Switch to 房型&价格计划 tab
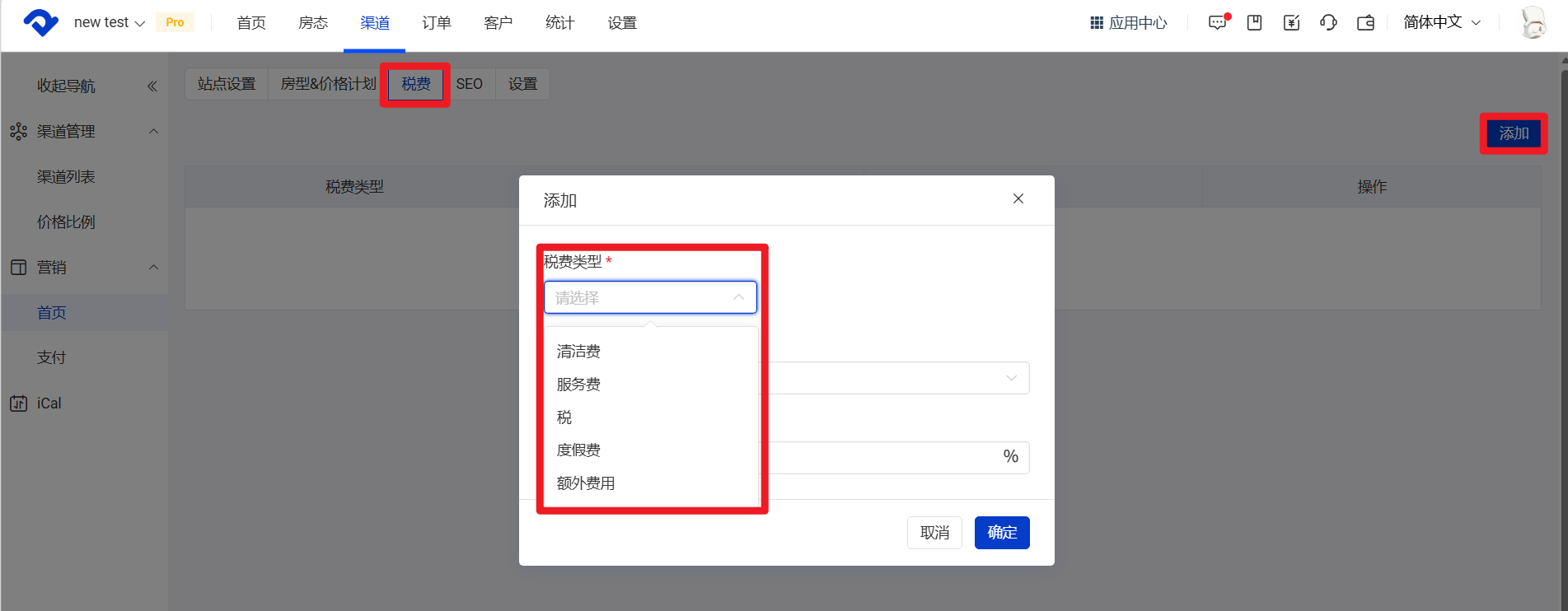 (328, 84)
